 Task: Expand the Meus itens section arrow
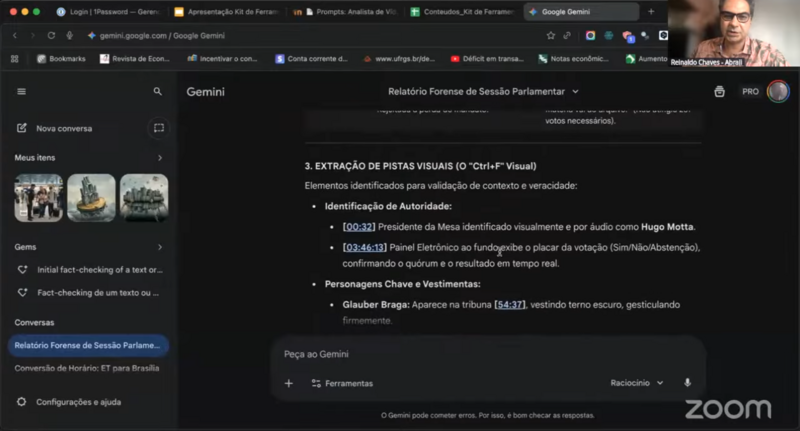pos(160,158)
